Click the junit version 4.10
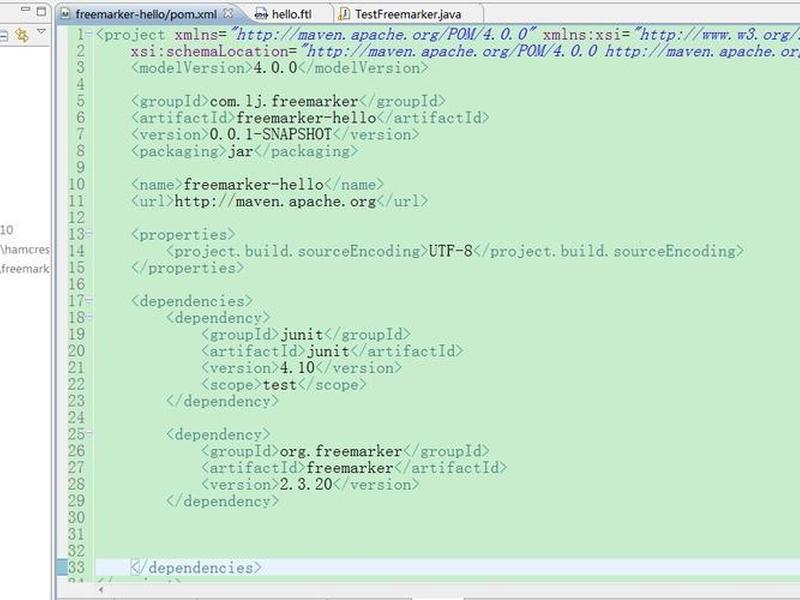The image size is (800, 600). (x=297, y=368)
